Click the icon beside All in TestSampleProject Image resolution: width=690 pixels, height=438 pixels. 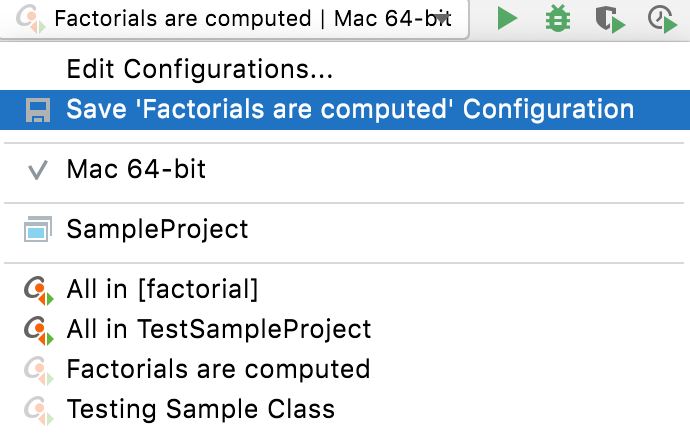tap(37, 330)
